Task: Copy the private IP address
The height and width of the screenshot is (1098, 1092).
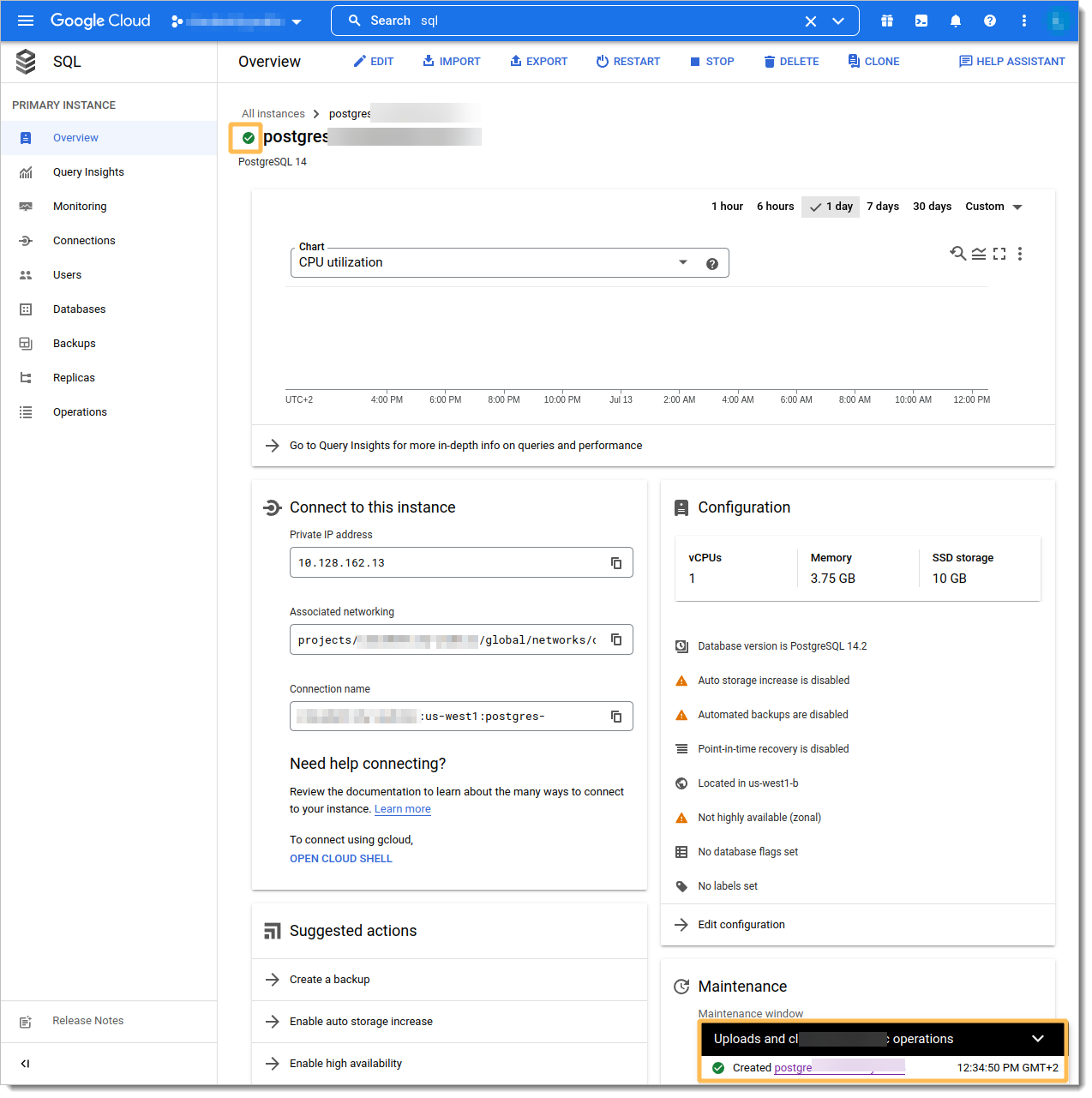Action: (x=616, y=563)
